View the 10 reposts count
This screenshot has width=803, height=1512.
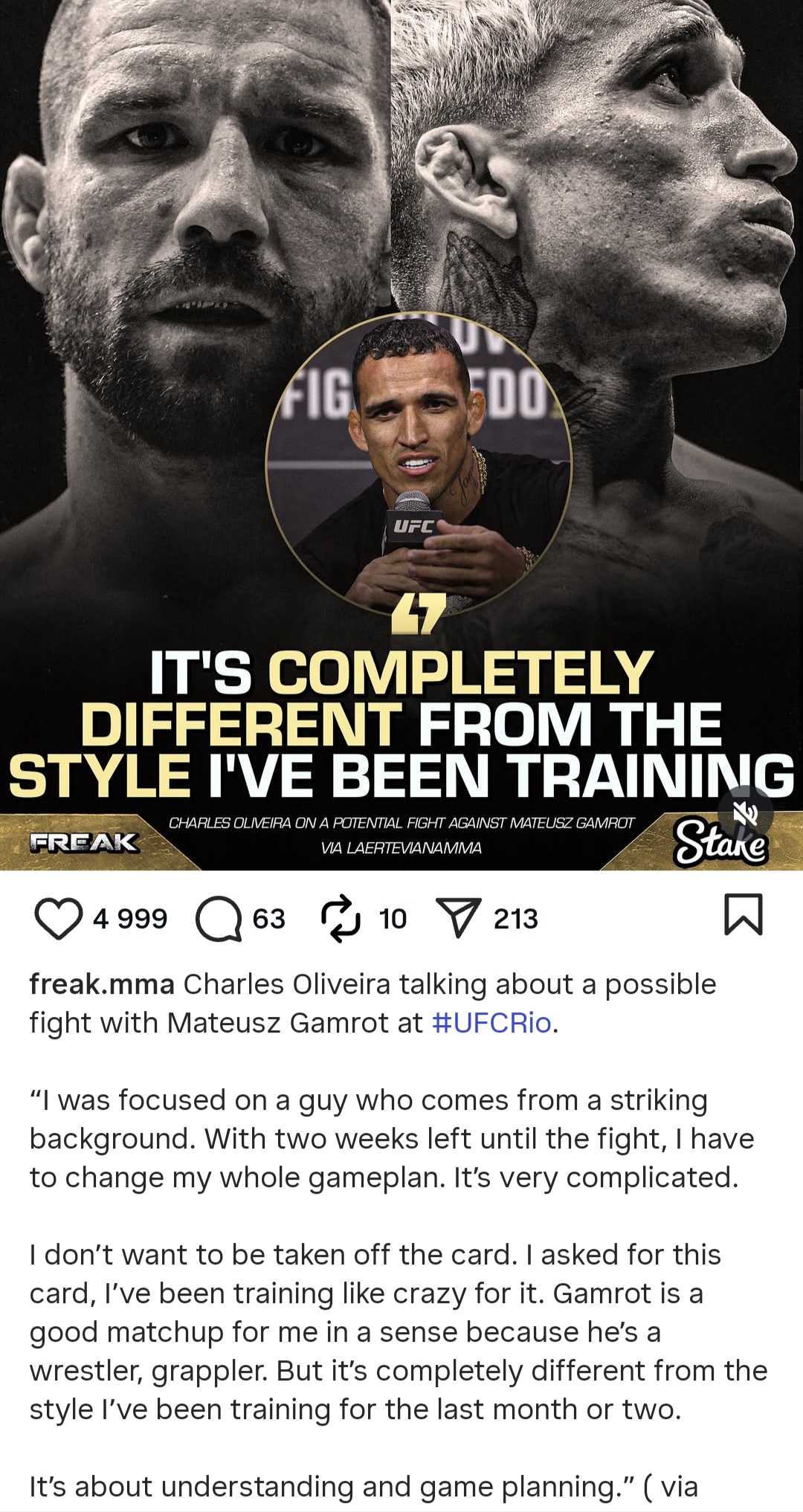pyautogui.click(x=393, y=919)
